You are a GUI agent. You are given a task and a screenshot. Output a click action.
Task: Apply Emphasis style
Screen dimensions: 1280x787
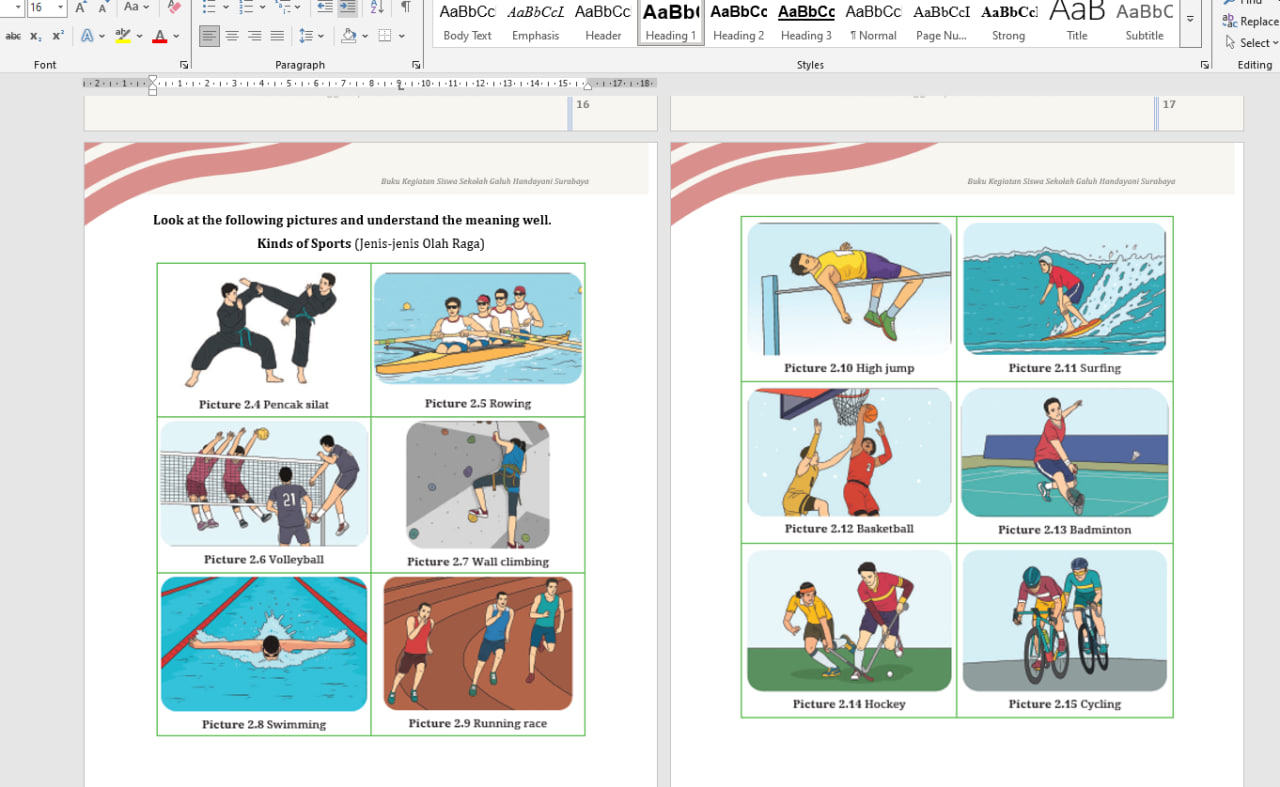[535, 22]
